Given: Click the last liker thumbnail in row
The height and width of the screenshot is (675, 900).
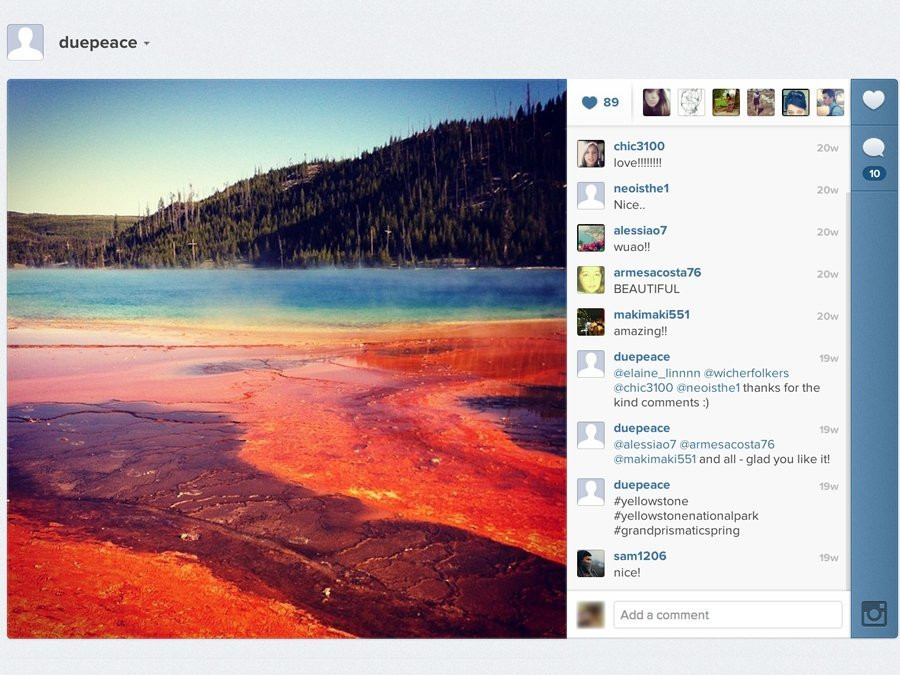Looking at the screenshot, I should tap(830, 102).
